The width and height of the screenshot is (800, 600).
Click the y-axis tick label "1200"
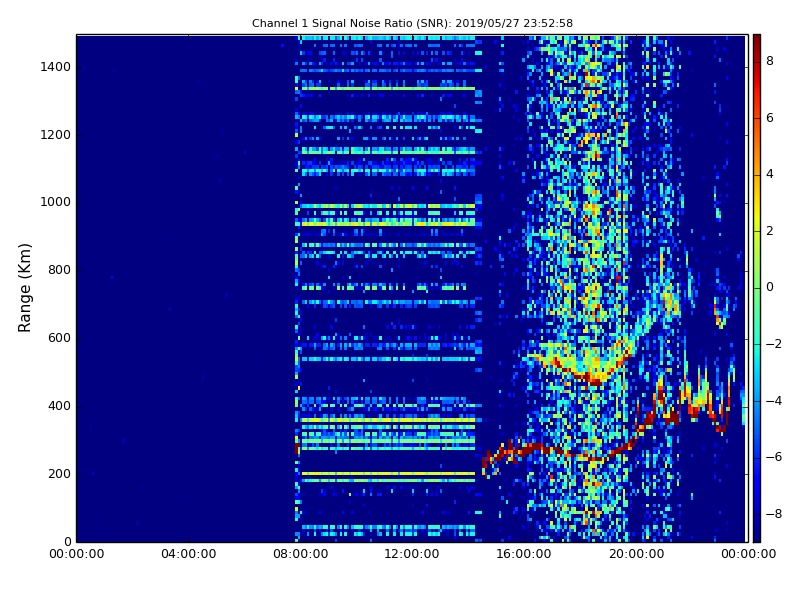(56, 135)
